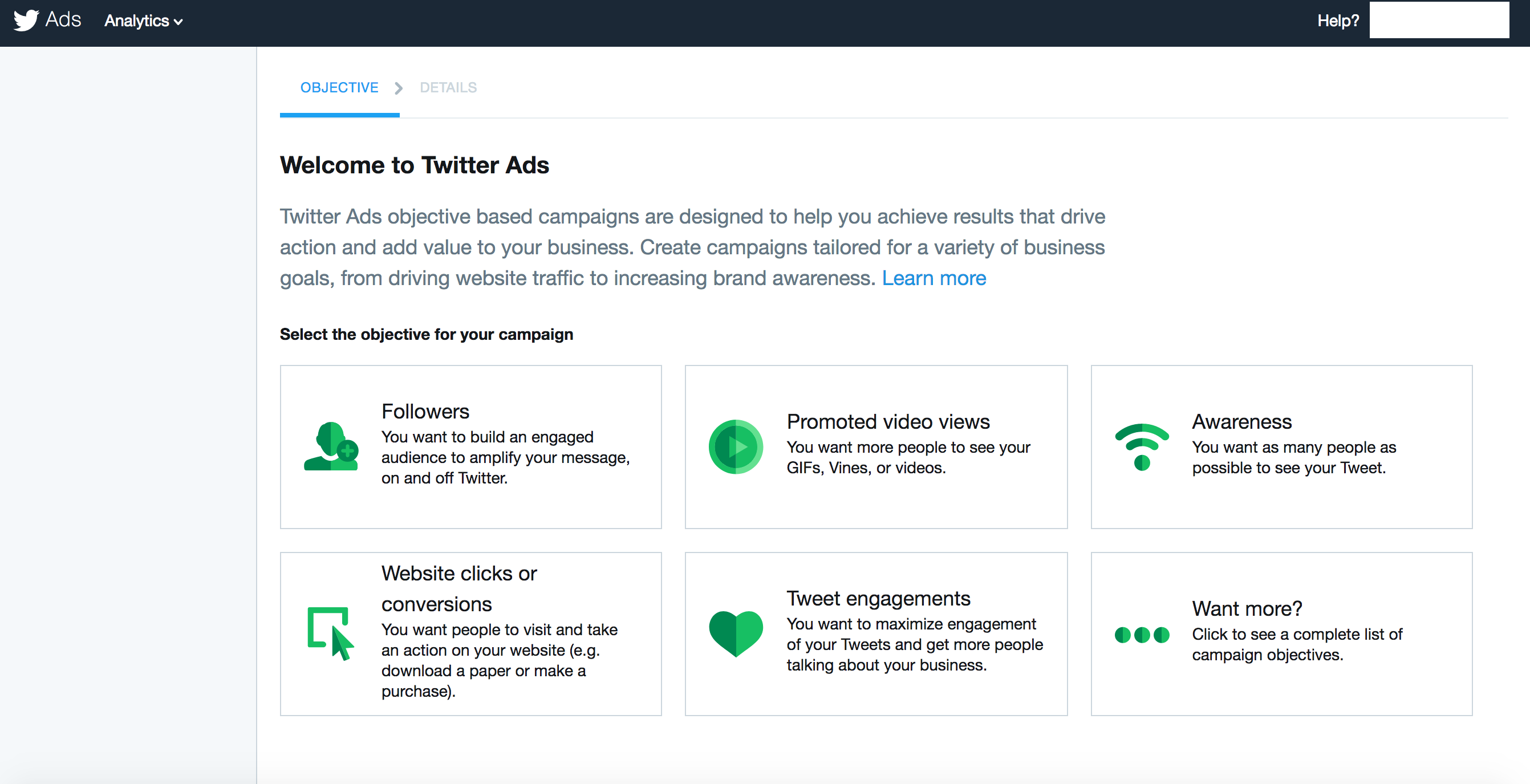Go to the DETAILS step tab
Image resolution: width=1530 pixels, height=784 pixels.
tap(448, 88)
